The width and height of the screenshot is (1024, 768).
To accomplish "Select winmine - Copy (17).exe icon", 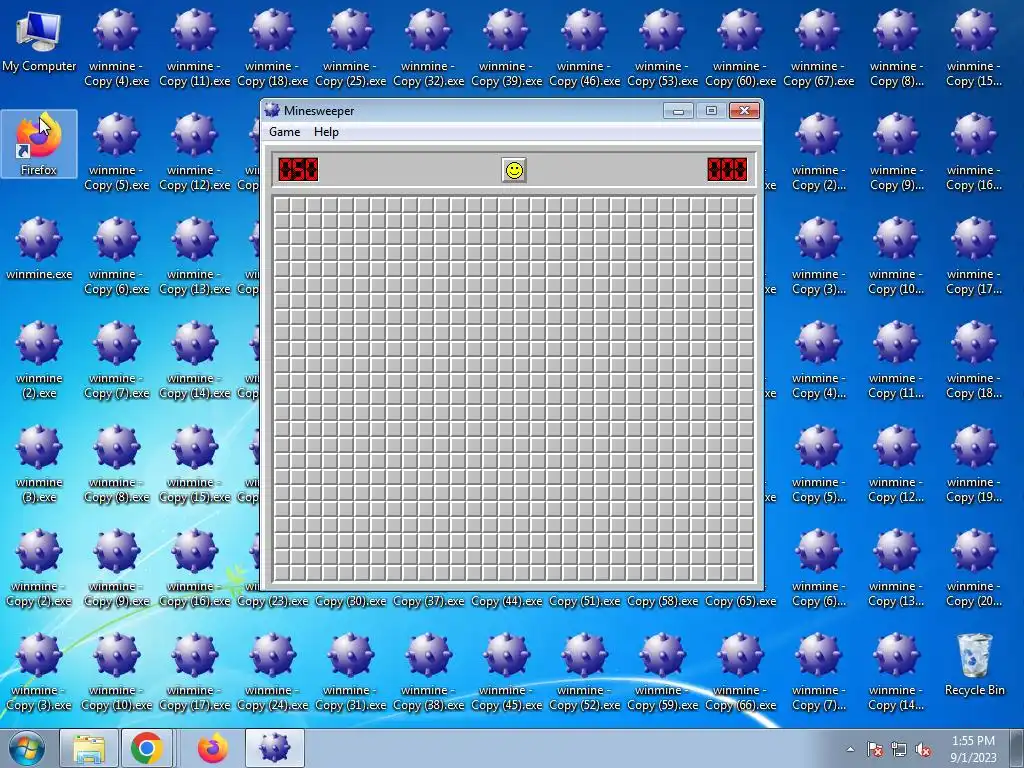I will tap(195, 673).
